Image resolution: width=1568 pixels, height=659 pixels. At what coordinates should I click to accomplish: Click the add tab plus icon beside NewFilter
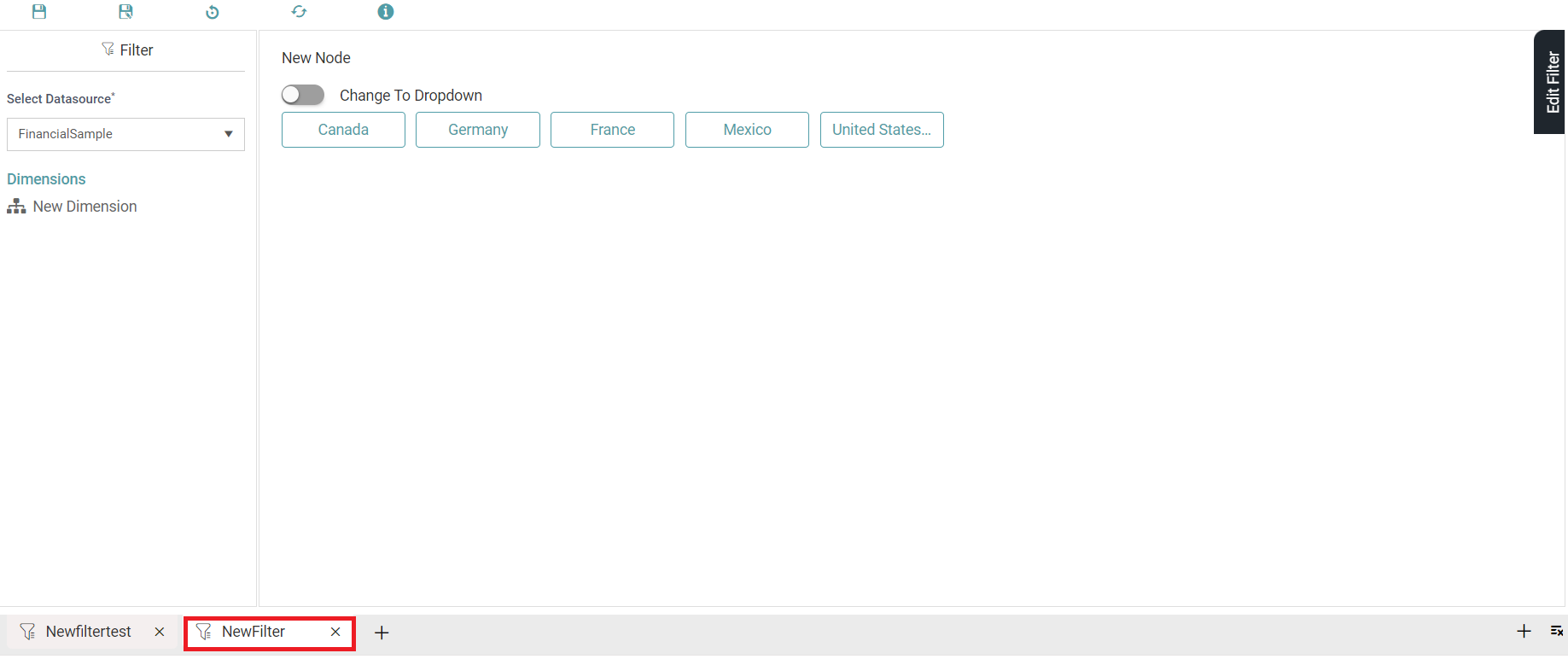(x=382, y=633)
